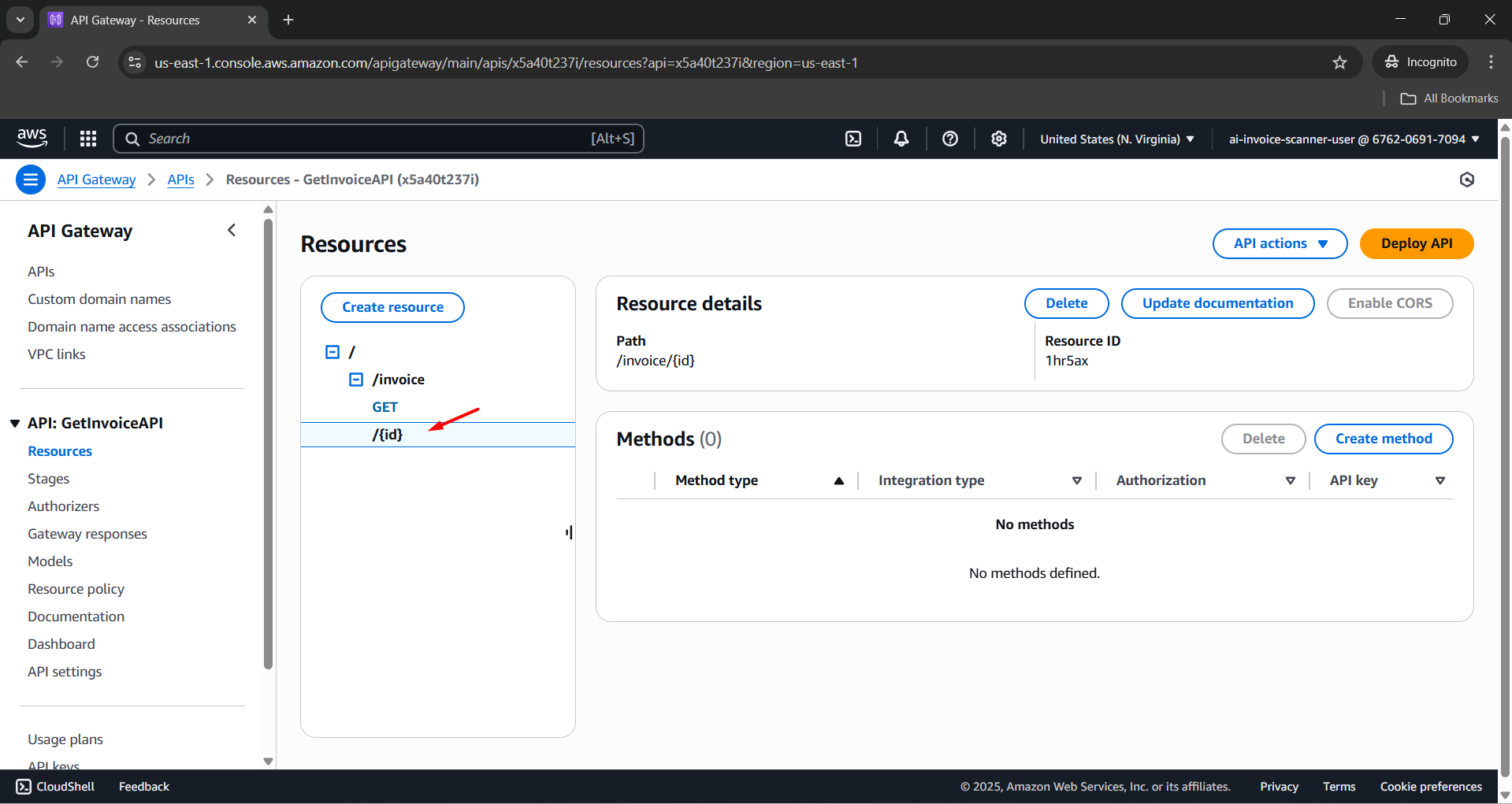Screen dimensions: 1512x804
Task: Open the API actions dropdown
Action: coord(1280,243)
